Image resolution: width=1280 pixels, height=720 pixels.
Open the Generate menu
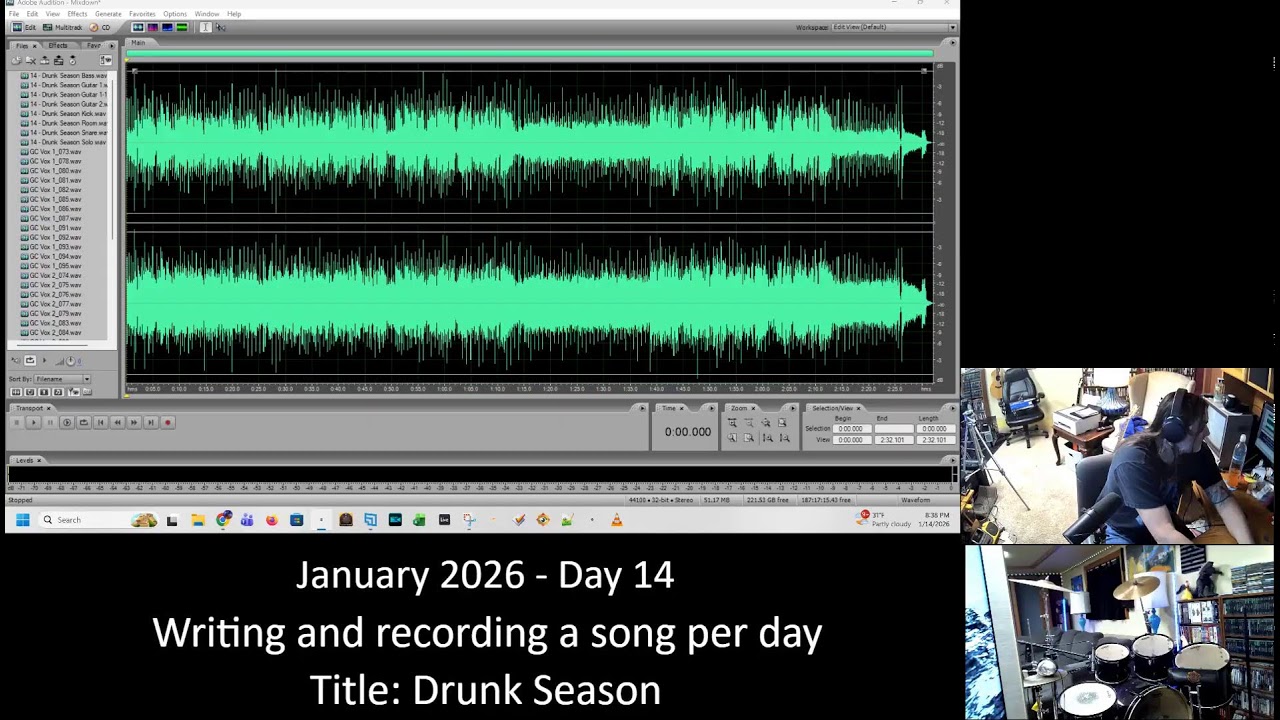[108, 14]
